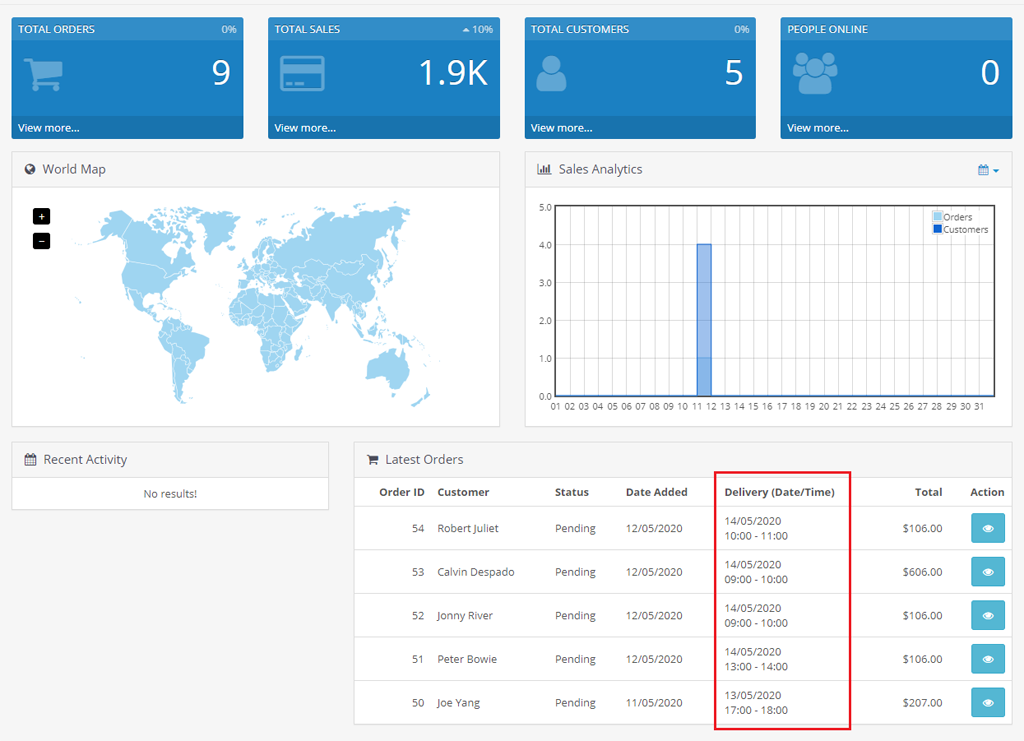Click the Total column header
This screenshot has width=1024, height=741.
(928, 492)
